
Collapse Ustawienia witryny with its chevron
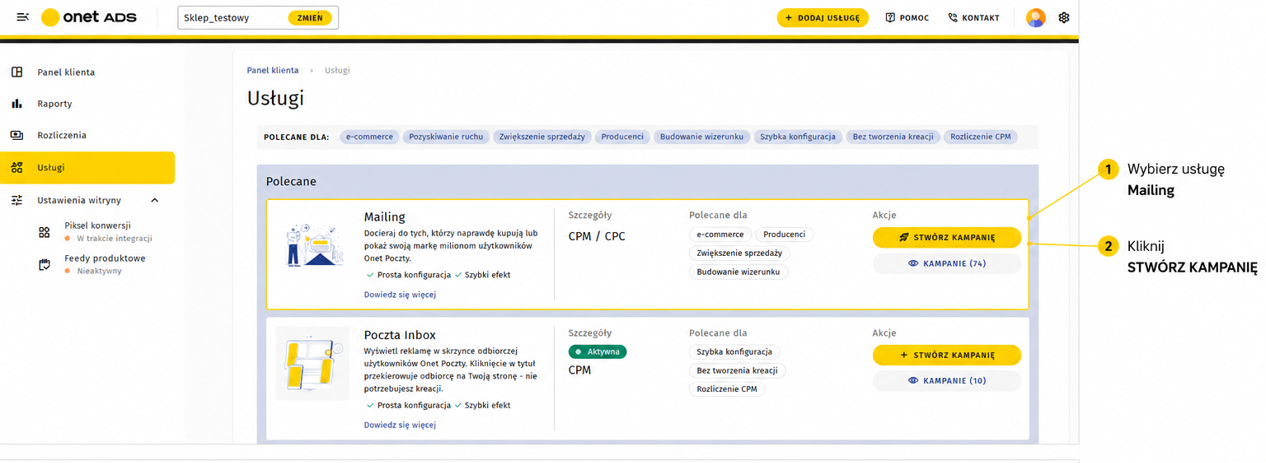(155, 200)
